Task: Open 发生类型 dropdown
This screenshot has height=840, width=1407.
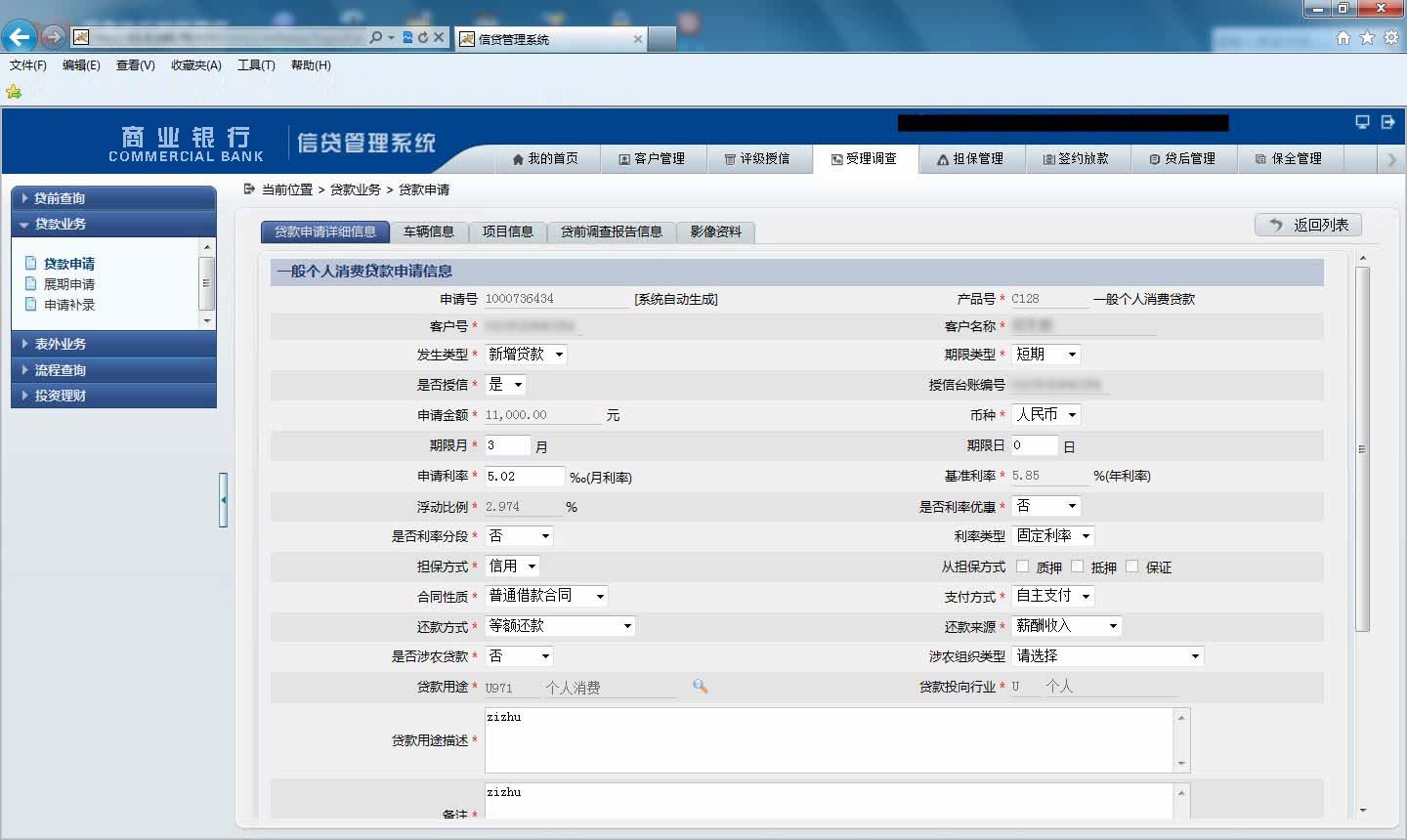Action: pos(526,355)
